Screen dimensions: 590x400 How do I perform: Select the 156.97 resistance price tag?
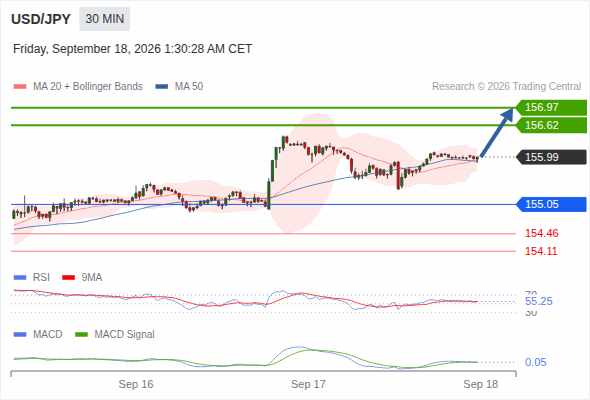pos(551,107)
